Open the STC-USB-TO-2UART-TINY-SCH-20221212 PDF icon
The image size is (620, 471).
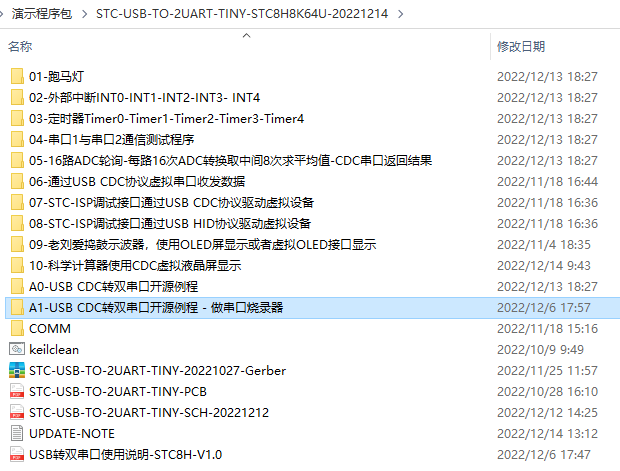coord(17,412)
